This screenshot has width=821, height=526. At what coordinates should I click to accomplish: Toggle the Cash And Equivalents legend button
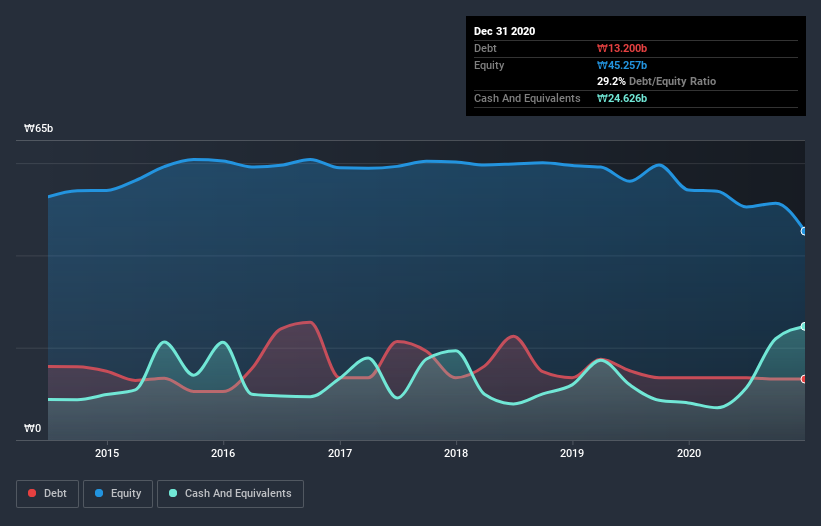(230, 494)
